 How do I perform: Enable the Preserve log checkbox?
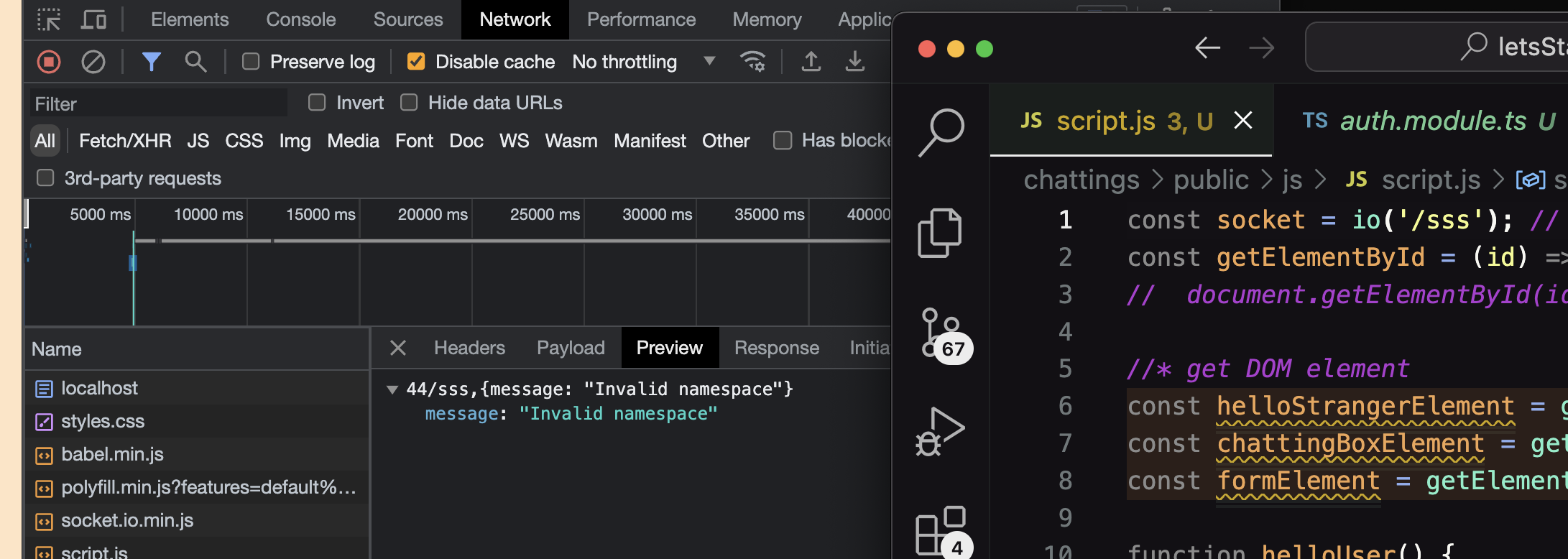point(251,62)
